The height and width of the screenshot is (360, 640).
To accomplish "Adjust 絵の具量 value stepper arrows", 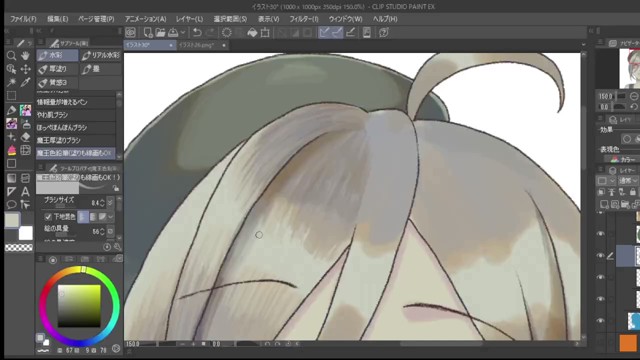I will pos(102,231).
